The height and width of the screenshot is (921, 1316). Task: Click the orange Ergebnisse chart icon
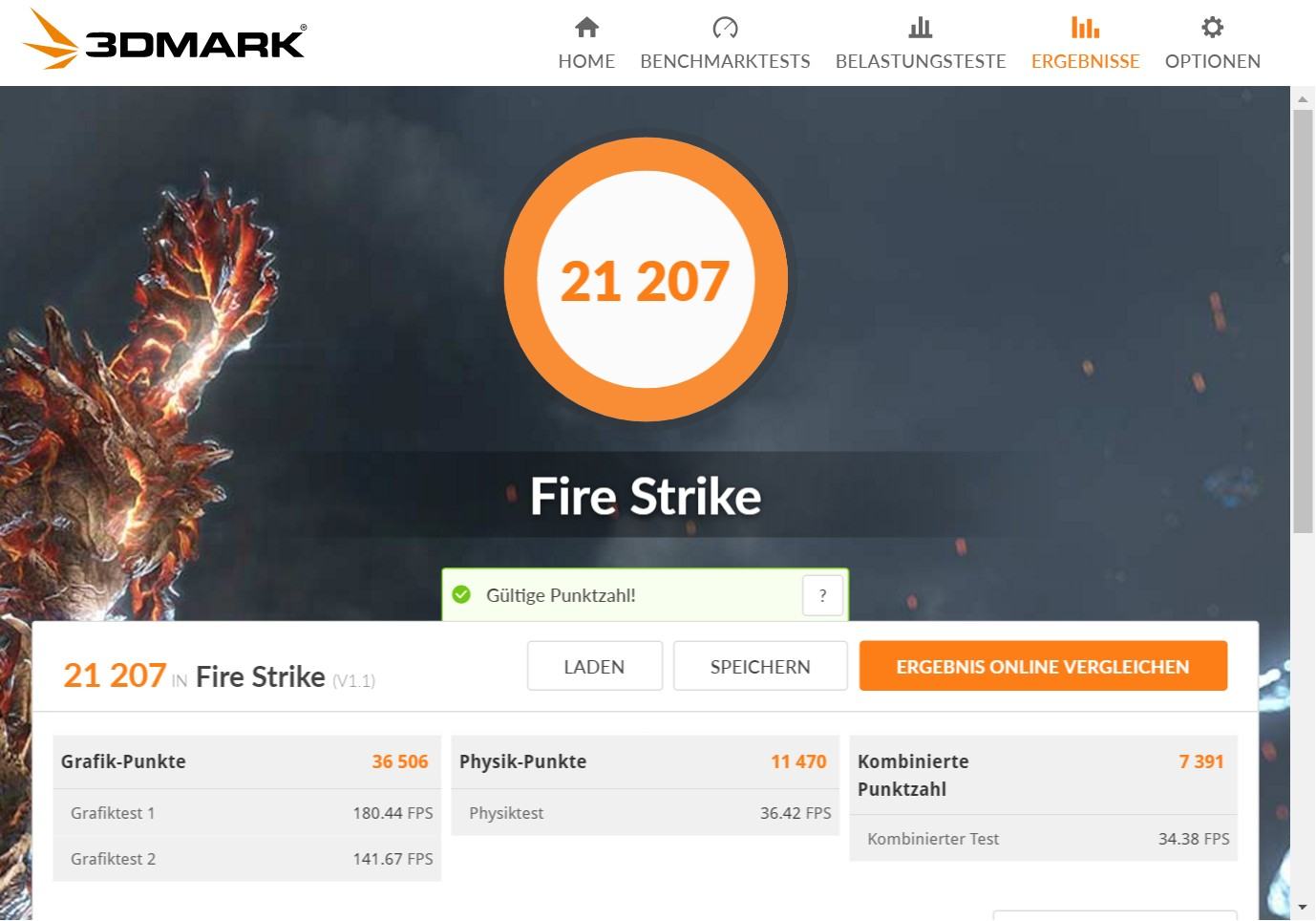[1085, 27]
